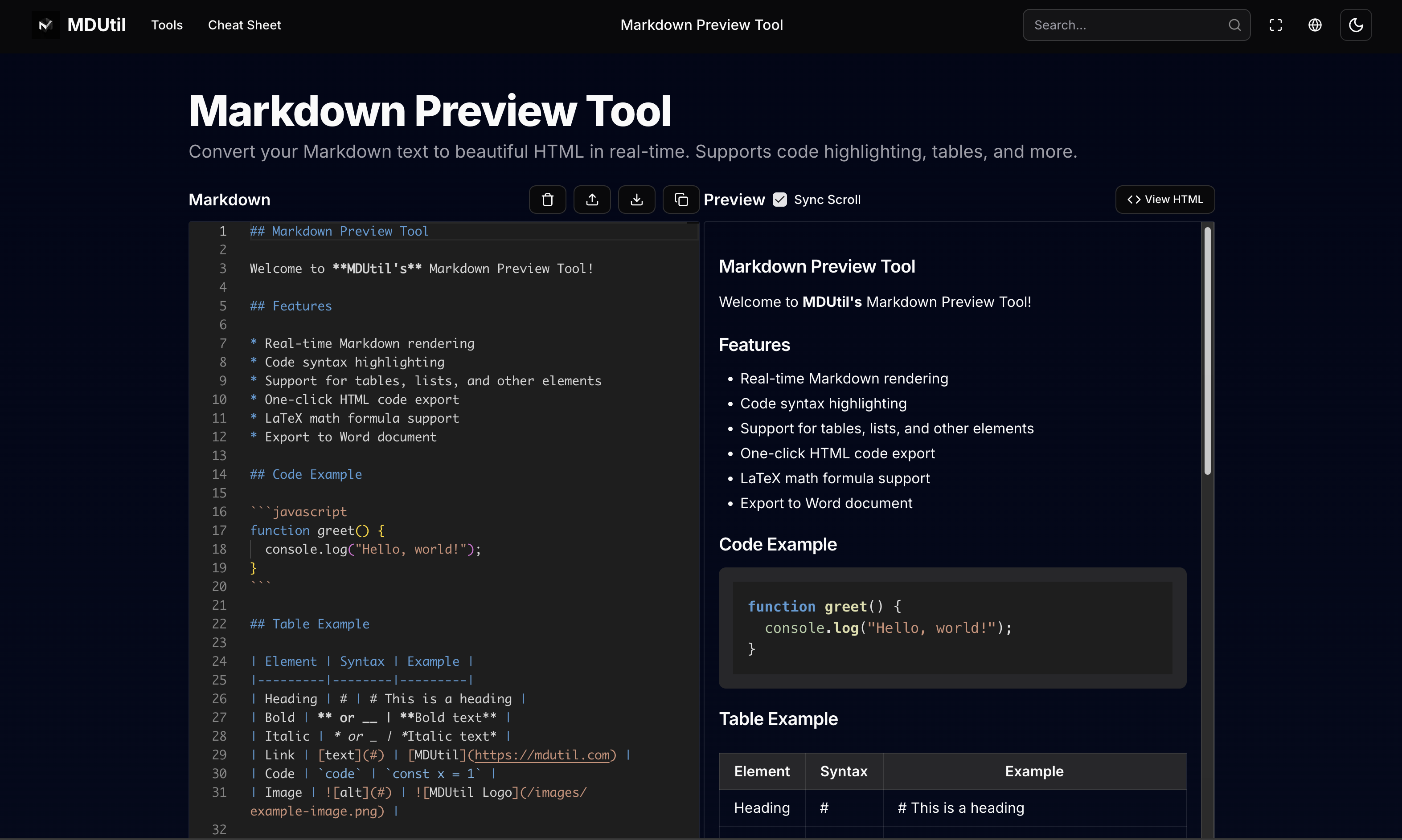The width and height of the screenshot is (1402, 840).
Task: Click '* Export to Word document' editor line
Action: click(x=343, y=437)
